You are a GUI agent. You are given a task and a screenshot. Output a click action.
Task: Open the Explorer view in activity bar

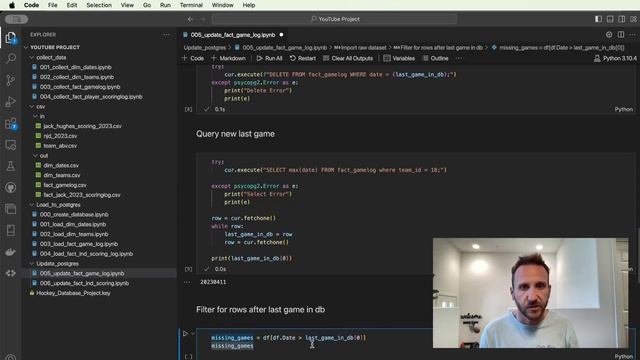pos(11,38)
